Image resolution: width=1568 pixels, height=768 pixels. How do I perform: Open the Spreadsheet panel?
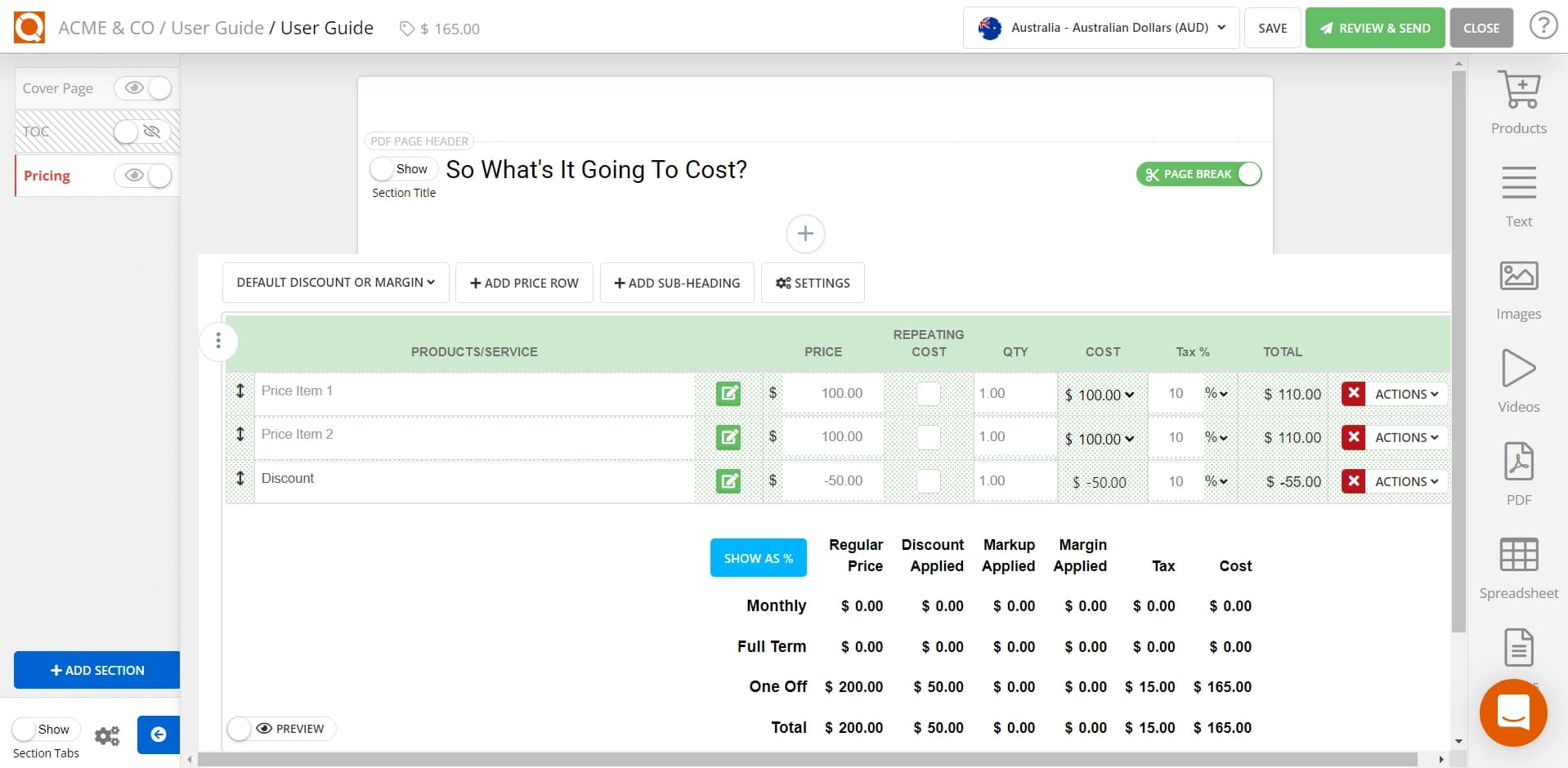coord(1518,565)
